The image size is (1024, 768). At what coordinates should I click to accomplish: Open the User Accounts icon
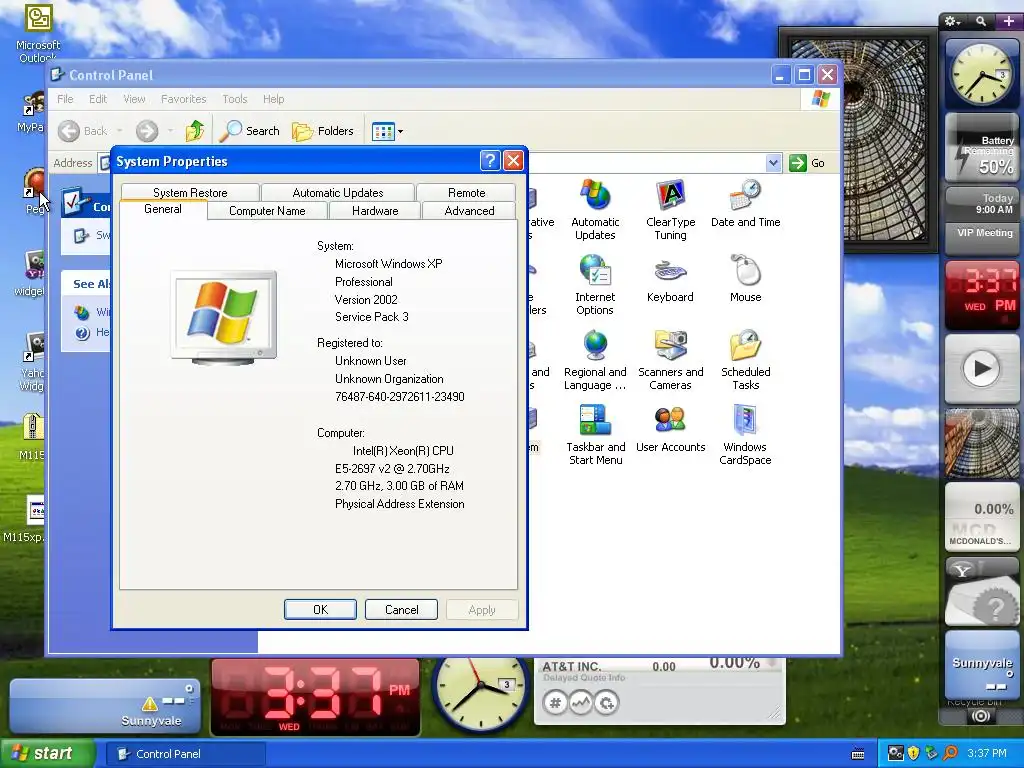(670, 429)
